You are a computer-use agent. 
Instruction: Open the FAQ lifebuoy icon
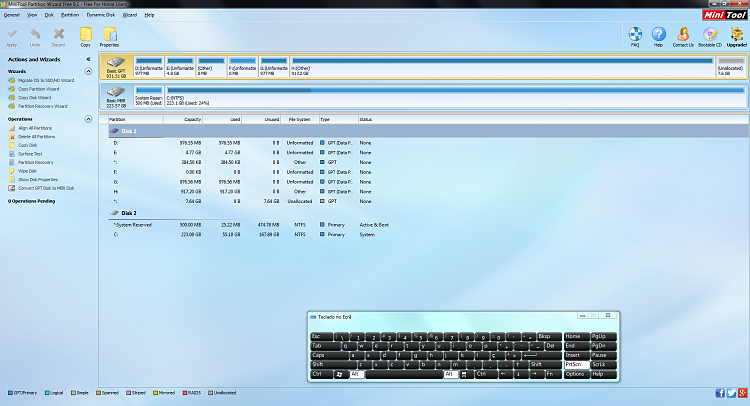tap(635, 37)
